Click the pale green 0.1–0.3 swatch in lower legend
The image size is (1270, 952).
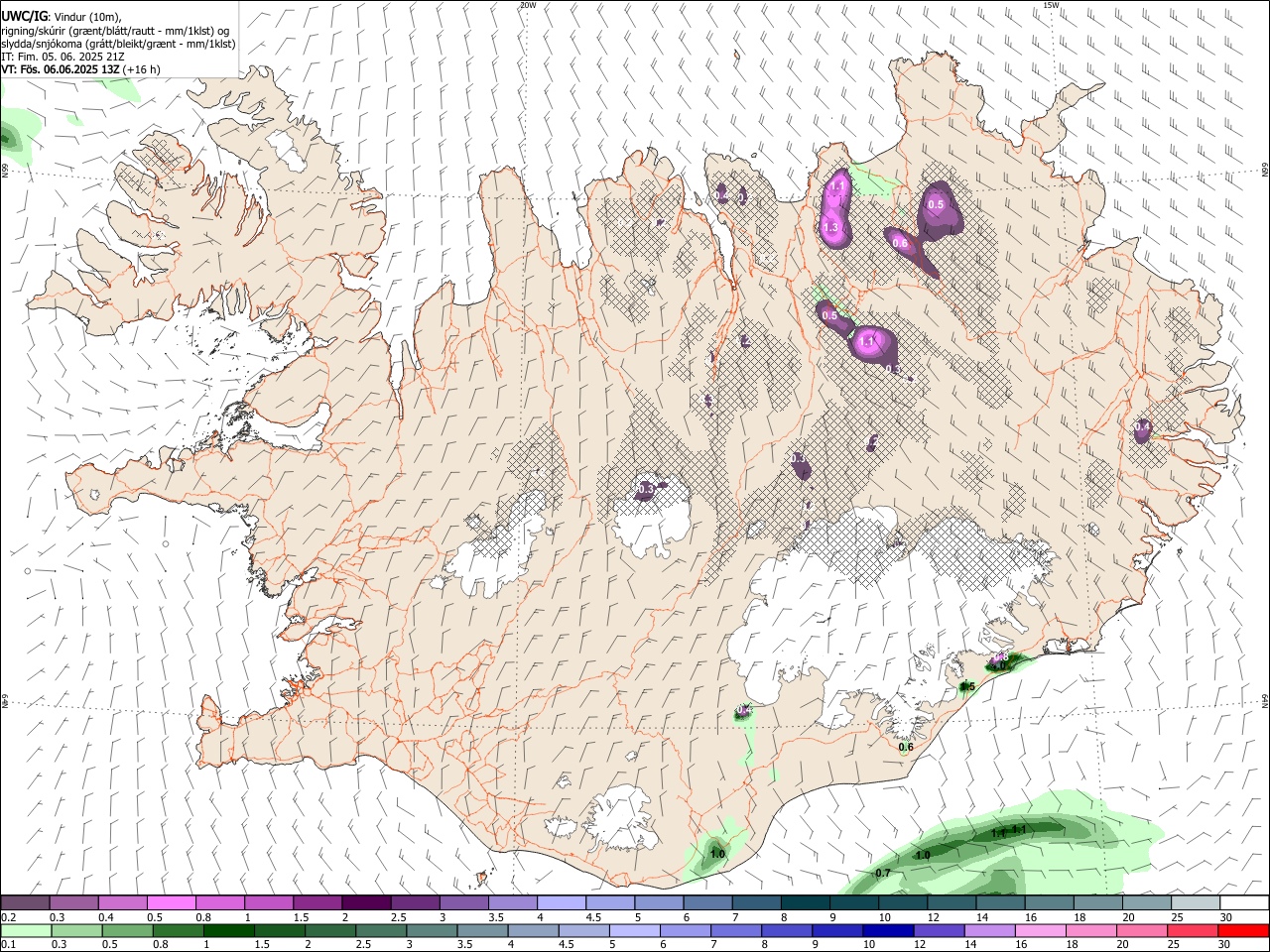point(25,931)
